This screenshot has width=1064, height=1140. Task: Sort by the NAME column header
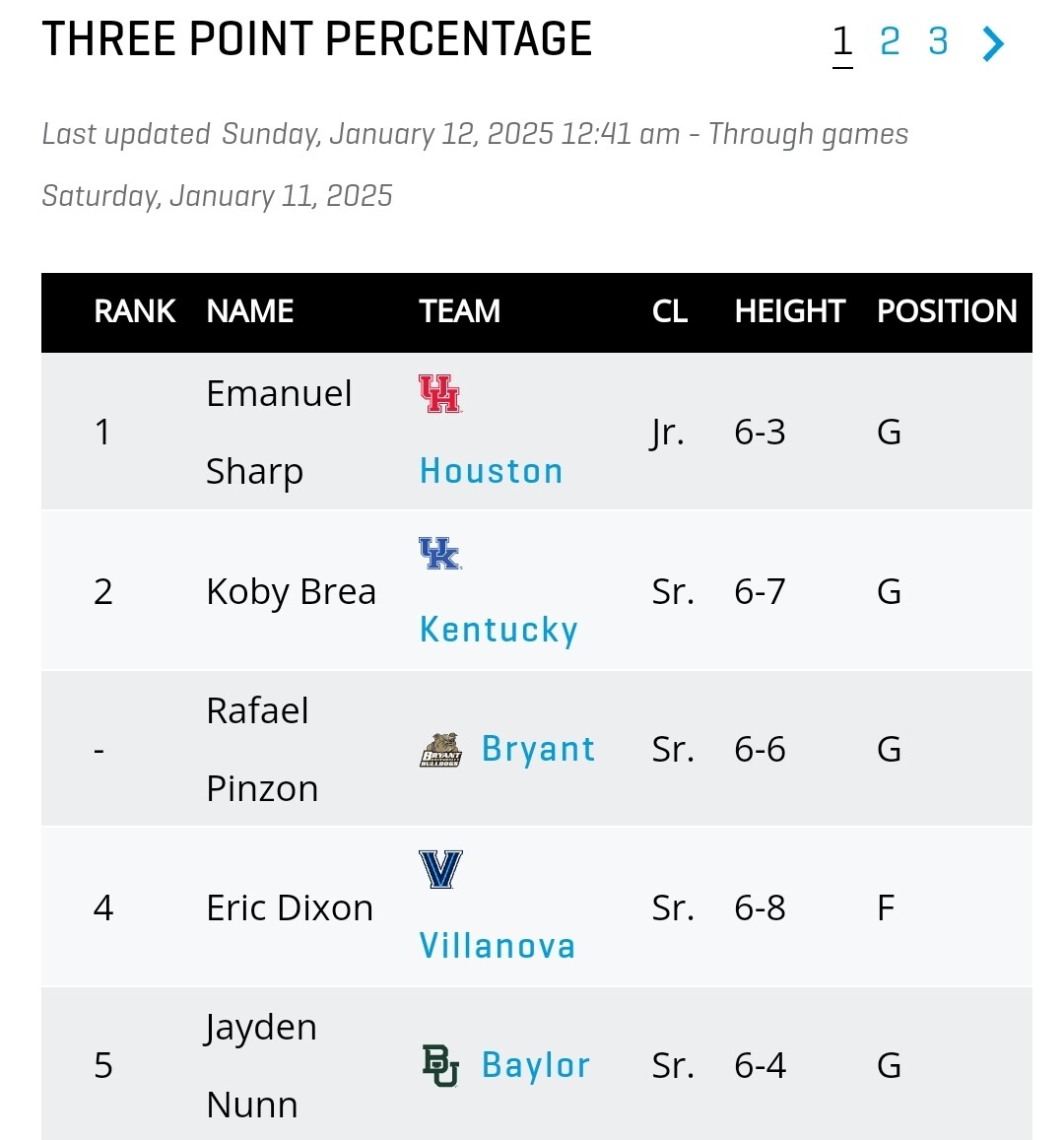point(250,312)
